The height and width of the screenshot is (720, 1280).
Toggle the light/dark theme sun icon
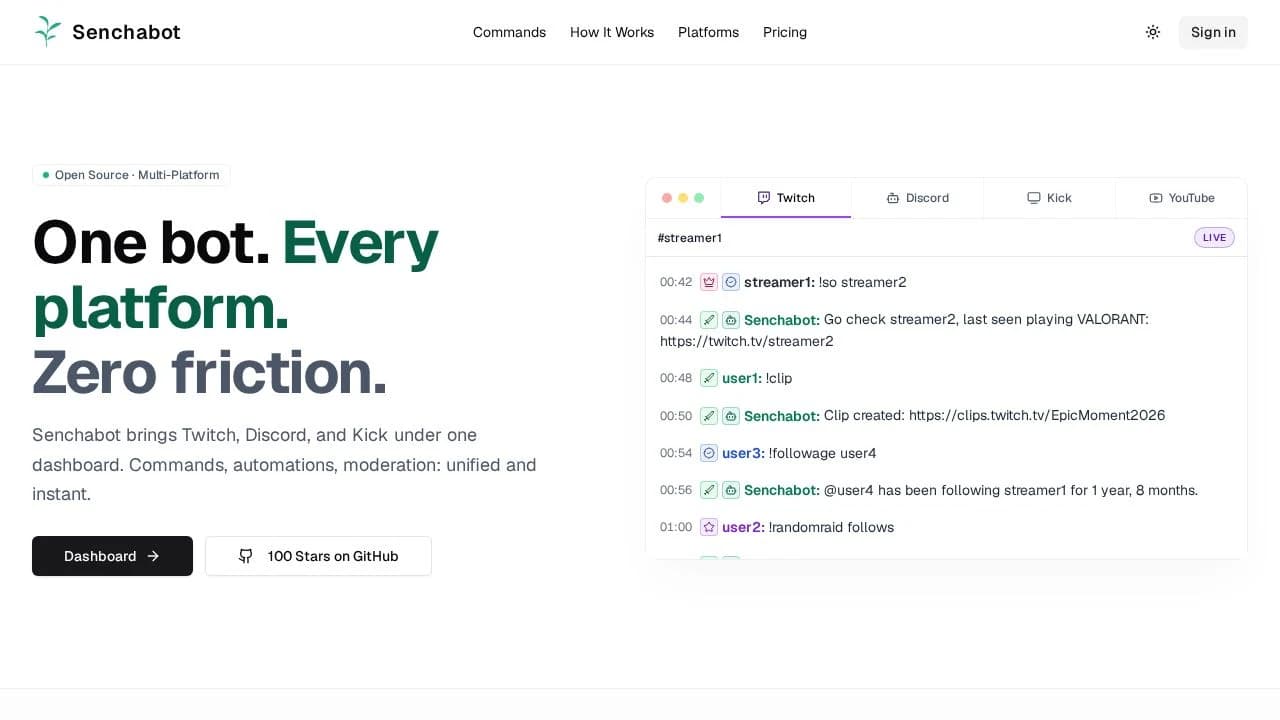click(1153, 32)
